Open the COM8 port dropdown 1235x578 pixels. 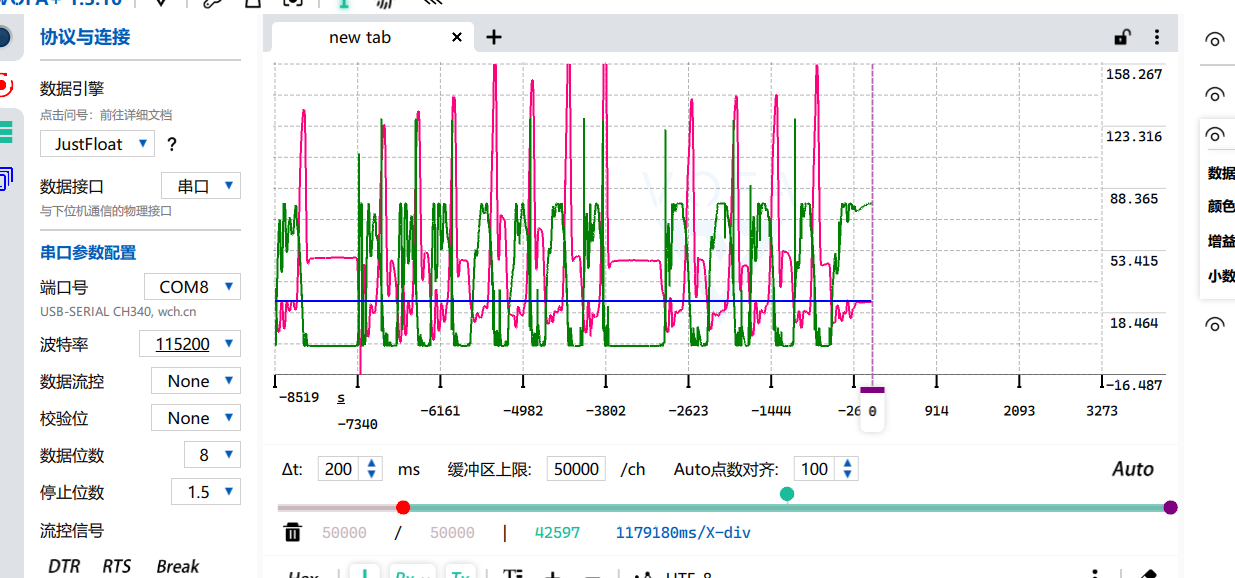point(192,287)
